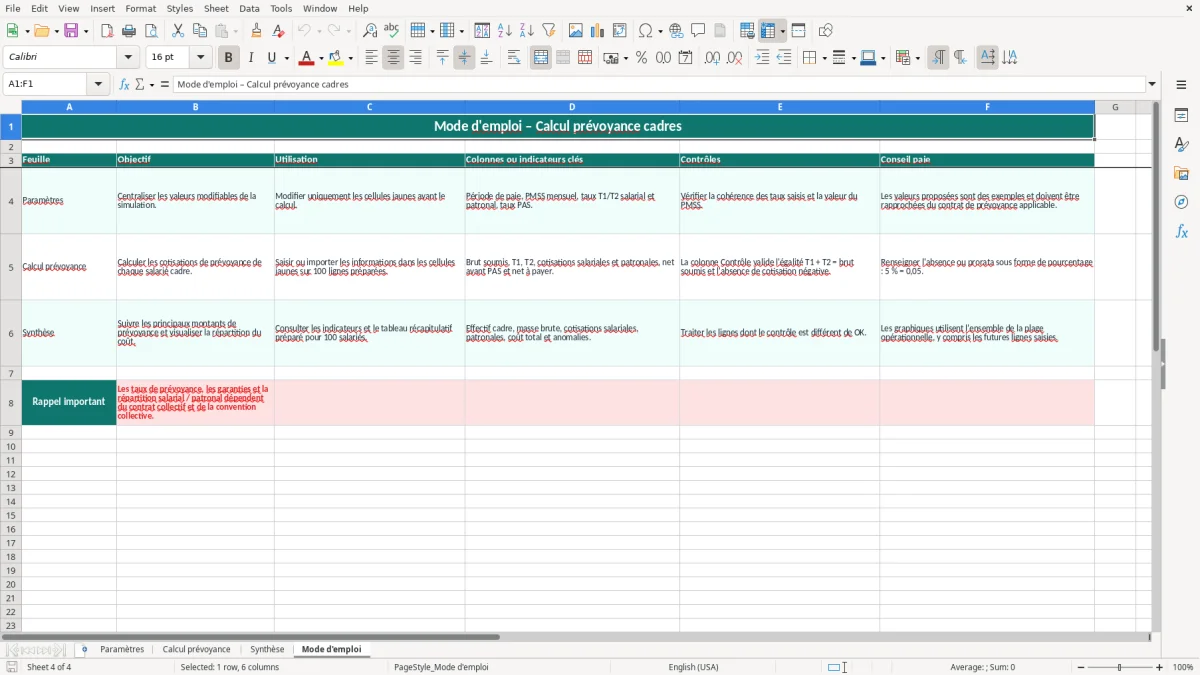Open the Tools menu
Screen dimensions: 1200x675
(x=281, y=8)
